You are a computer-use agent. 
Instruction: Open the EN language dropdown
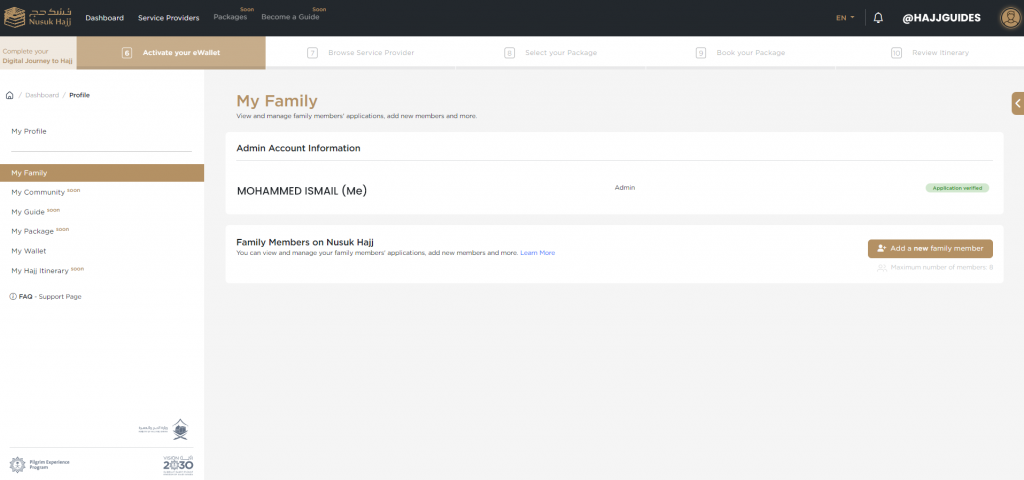[x=845, y=18]
